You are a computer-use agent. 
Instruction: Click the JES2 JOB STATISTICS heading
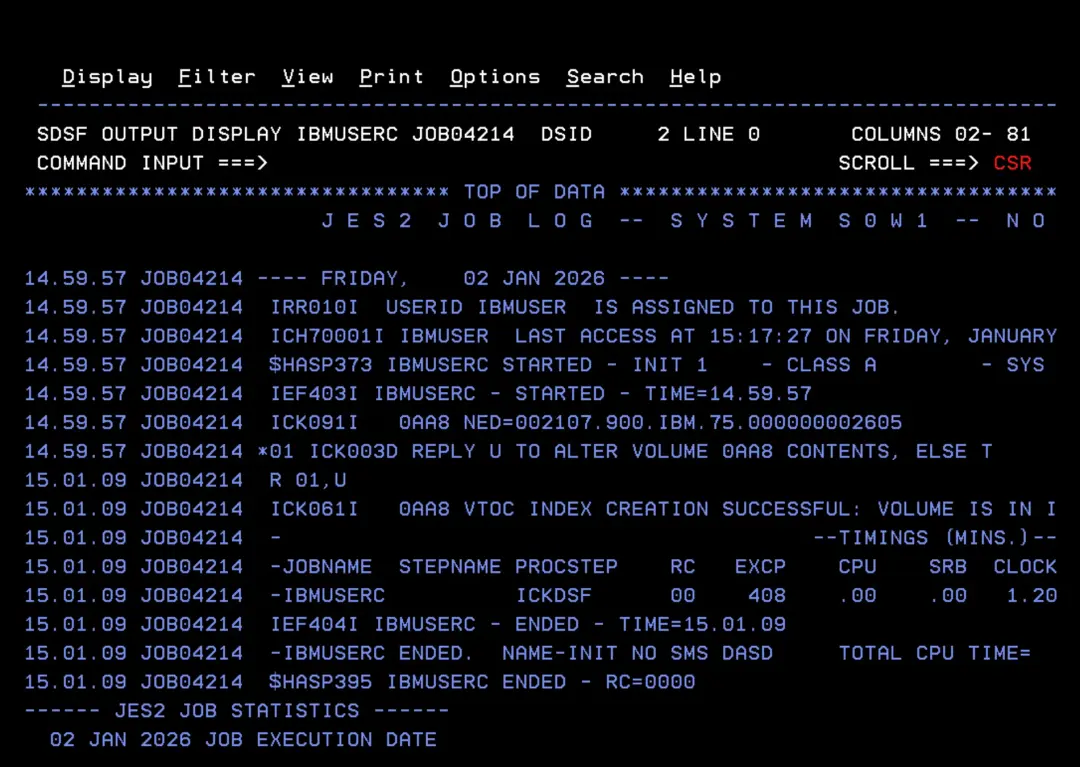coord(236,712)
